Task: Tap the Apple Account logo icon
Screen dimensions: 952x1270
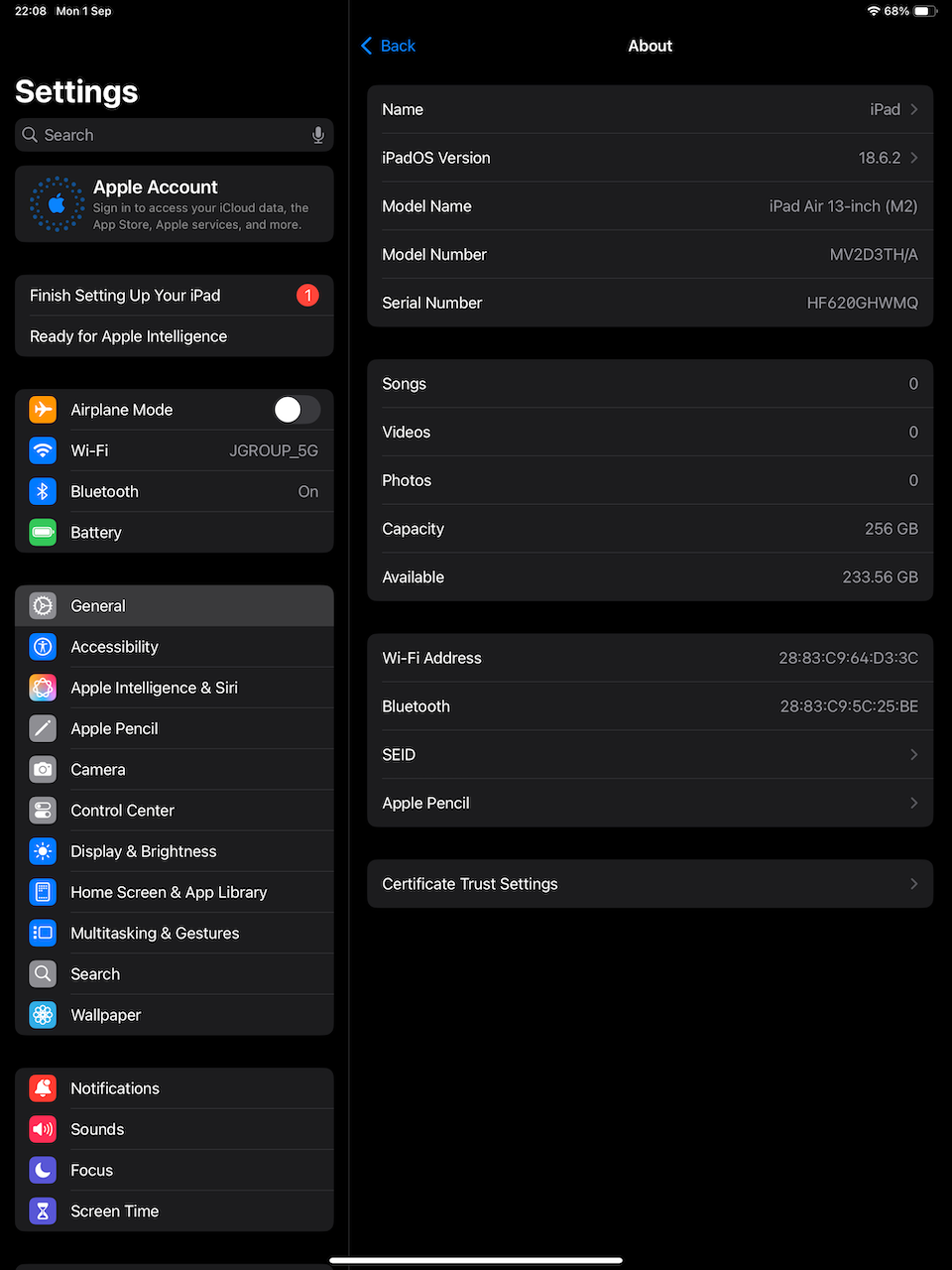Action: coord(58,203)
